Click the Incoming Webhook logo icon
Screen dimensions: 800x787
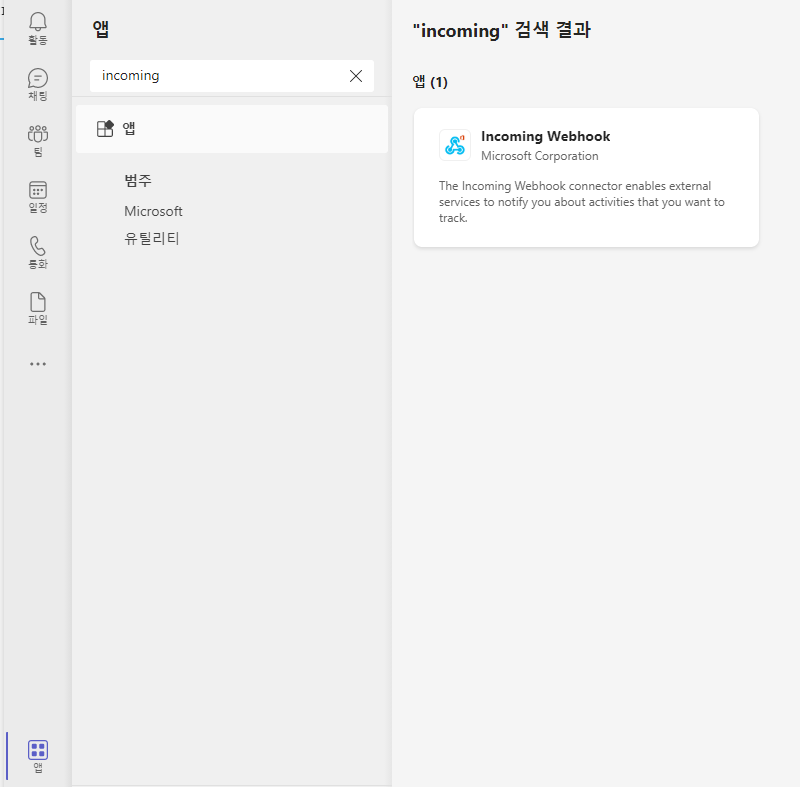(x=455, y=145)
